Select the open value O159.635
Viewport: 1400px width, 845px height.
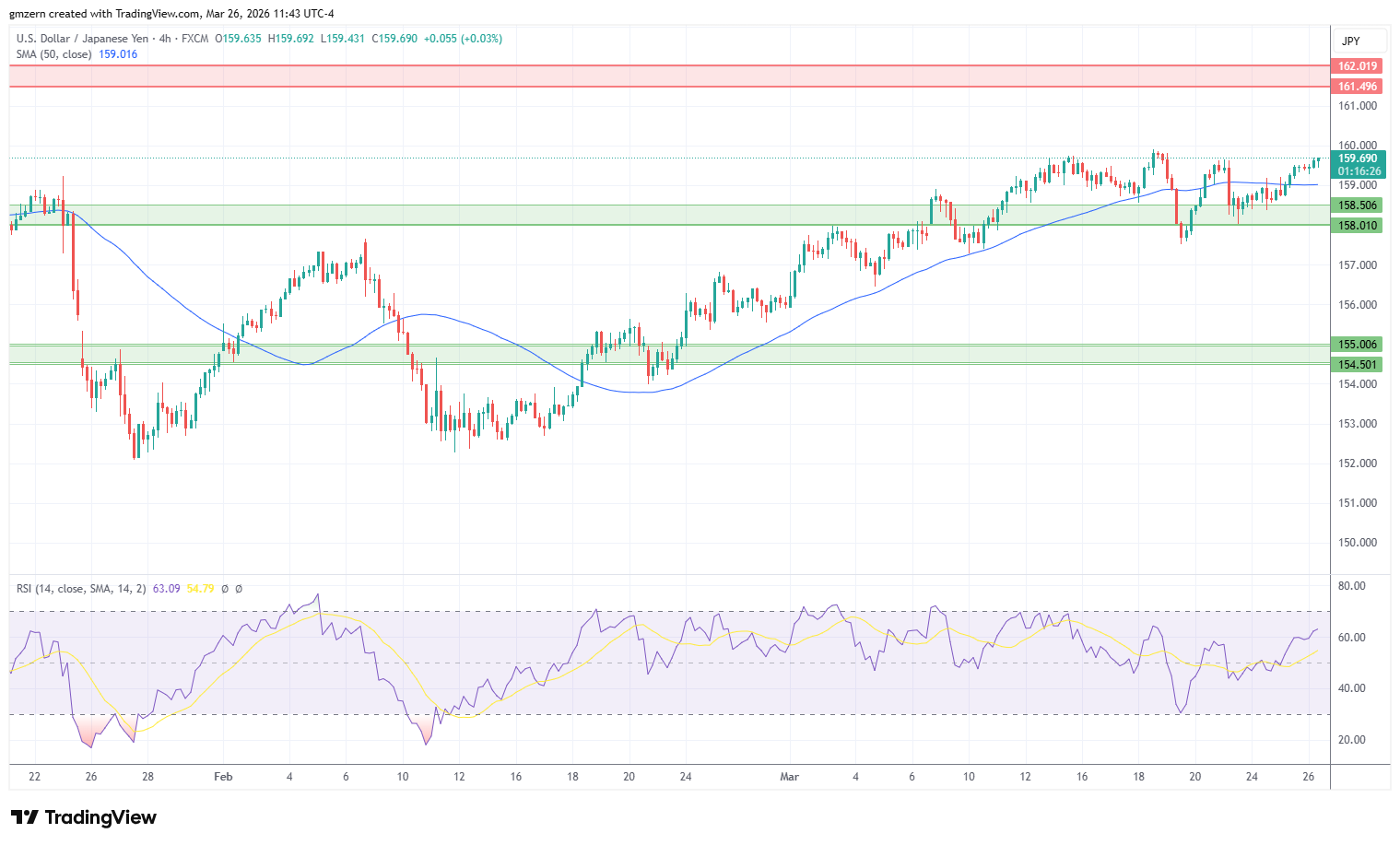pyautogui.click(x=238, y=39)
